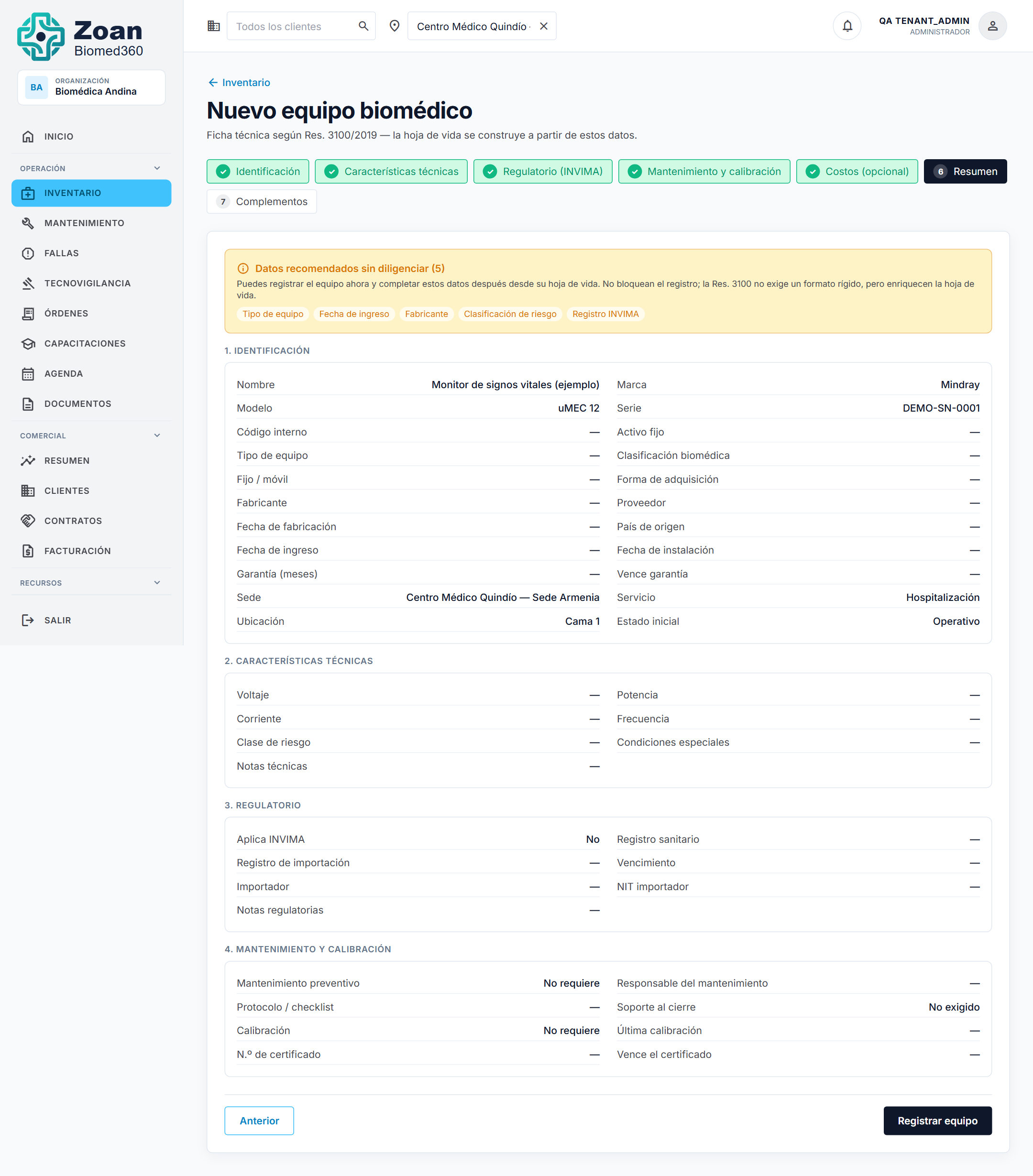Click the Agenda calendar icon
This screenshot has width=1033, height=1176.
click(x=28, y=374)
